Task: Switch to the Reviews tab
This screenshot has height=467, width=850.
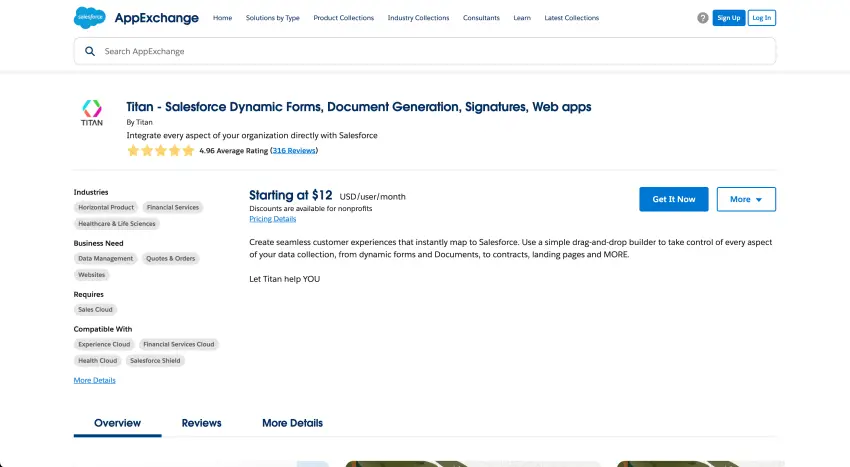Action: [x=201, y=423]
